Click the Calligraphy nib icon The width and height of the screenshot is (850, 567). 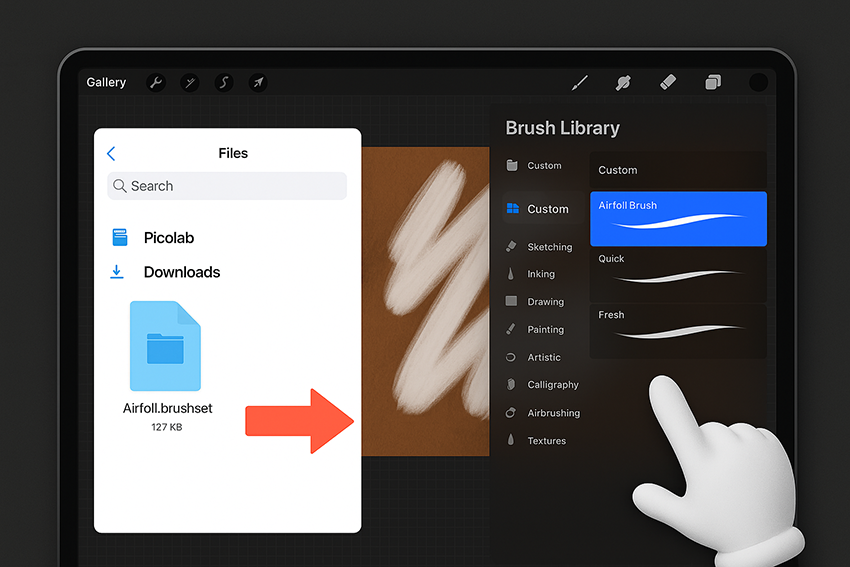[x=511, y=384]
